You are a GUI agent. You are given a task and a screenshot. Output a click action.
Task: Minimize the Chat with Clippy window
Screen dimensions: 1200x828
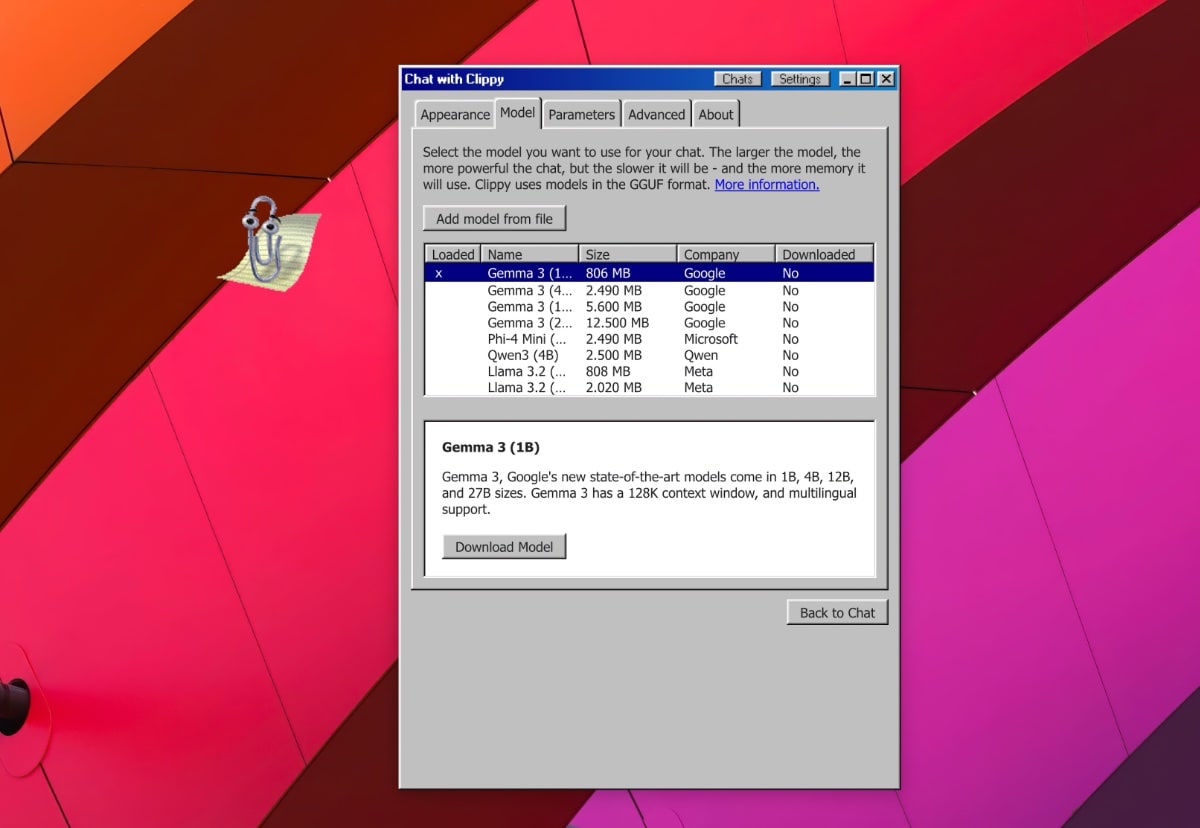[848, 79]
